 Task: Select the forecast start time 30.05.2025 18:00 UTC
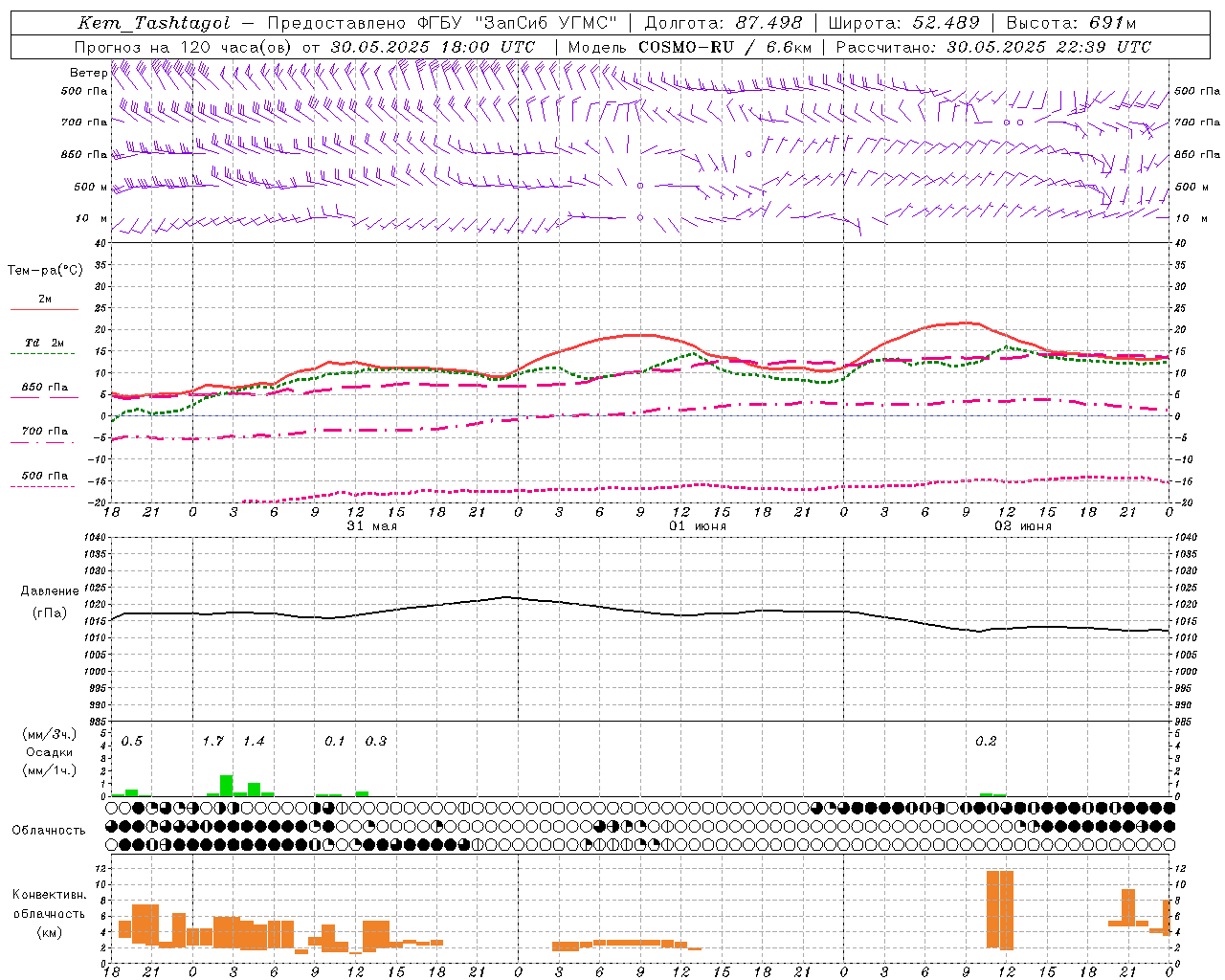(434, 47)
